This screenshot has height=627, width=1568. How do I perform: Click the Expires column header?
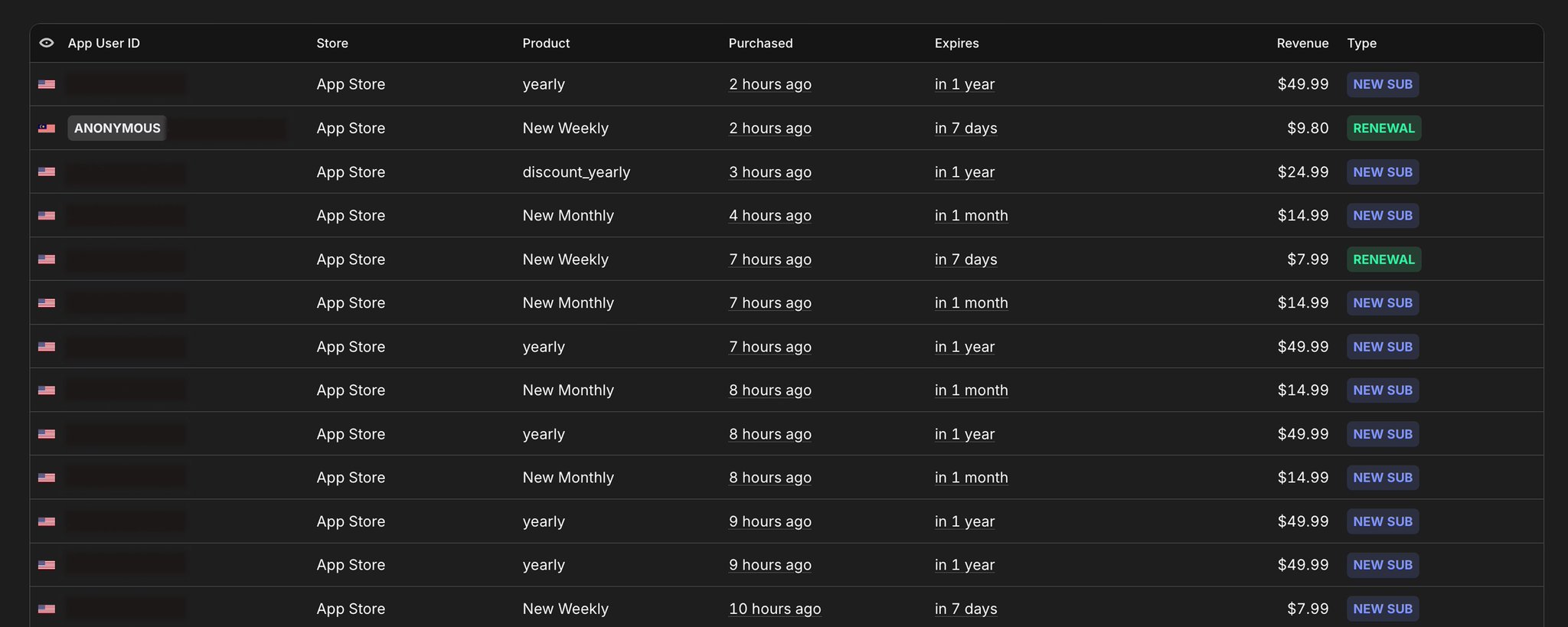point(956,43)
